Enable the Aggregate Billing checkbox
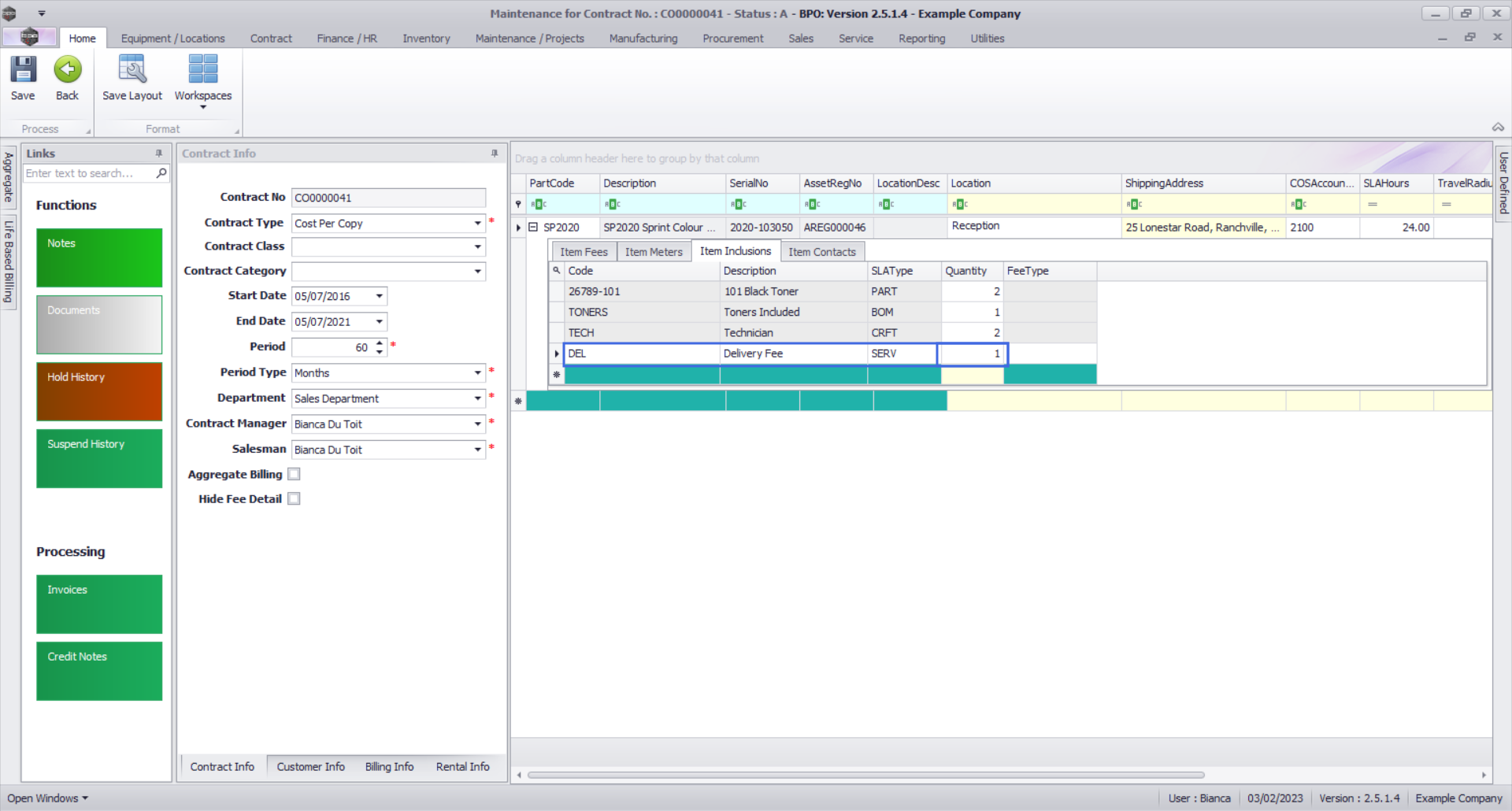 click(294, 474)
